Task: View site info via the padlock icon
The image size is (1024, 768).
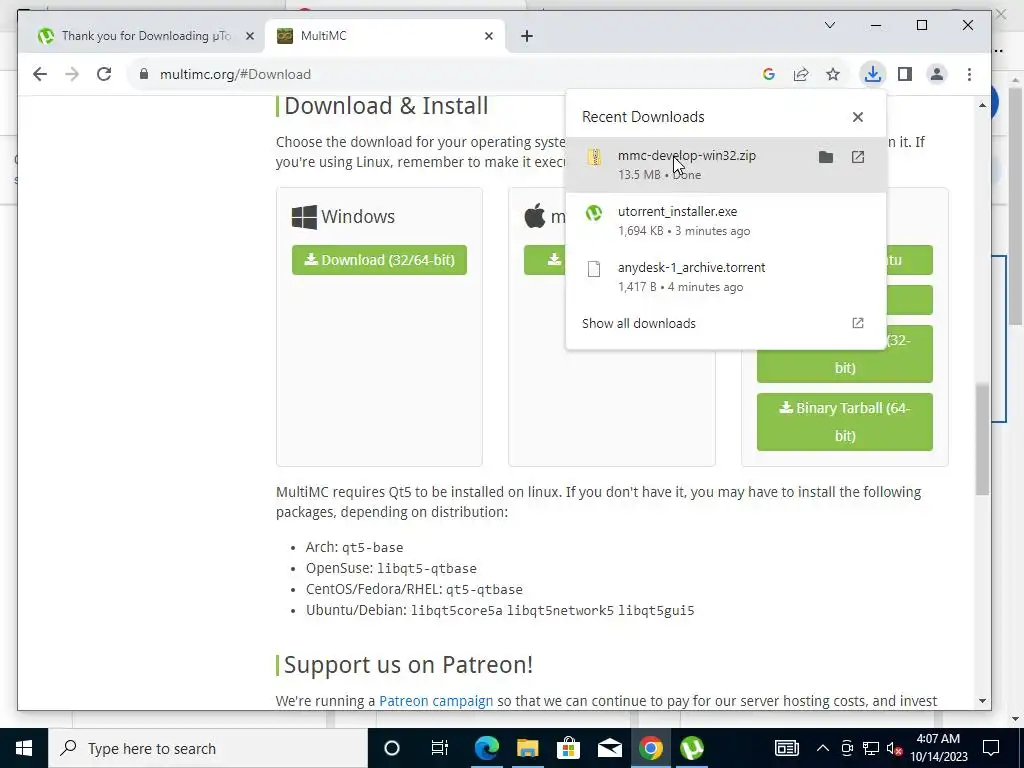Action: click(x=144, y=74)
